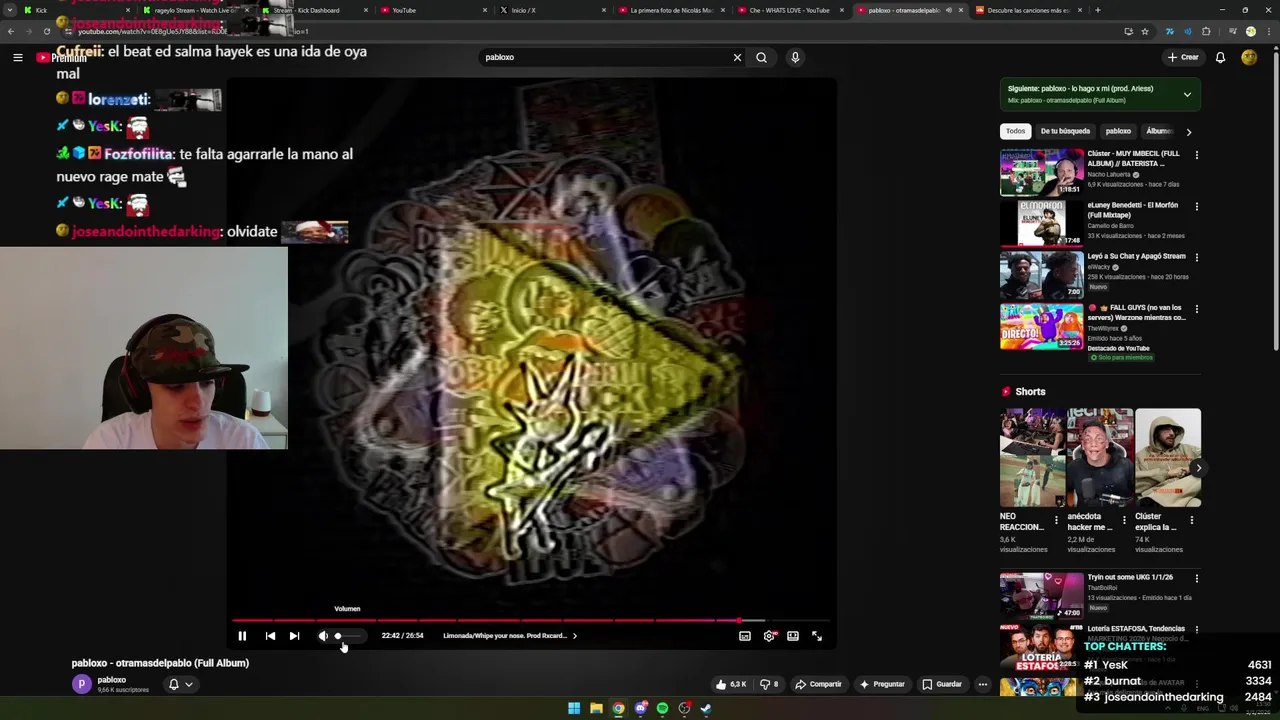This screenshot has height=720, width=1280.
Task: Open options for the Clúster explica short
Action: [x=1191, y=520]
